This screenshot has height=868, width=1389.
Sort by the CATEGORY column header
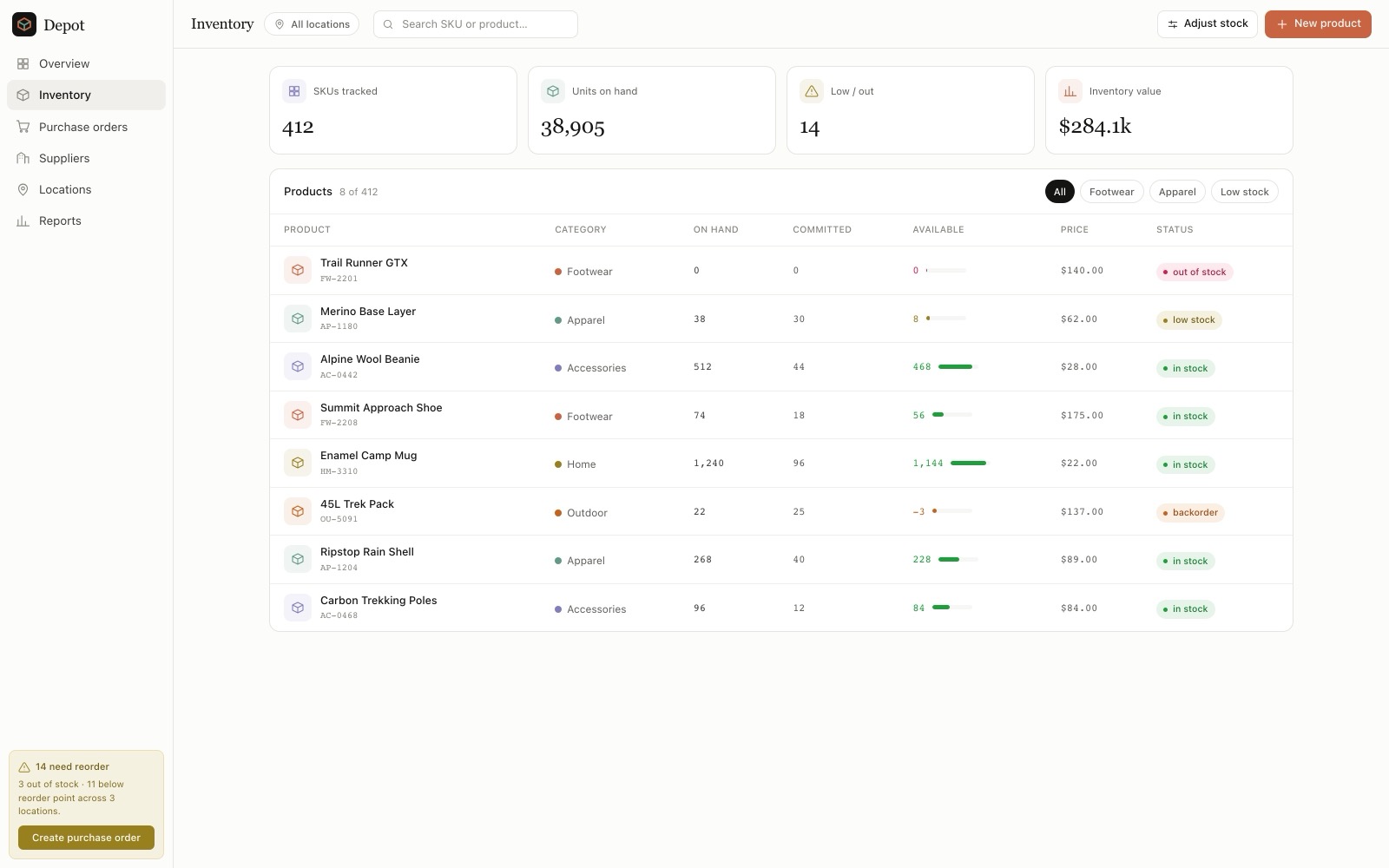tap(581, 230)
